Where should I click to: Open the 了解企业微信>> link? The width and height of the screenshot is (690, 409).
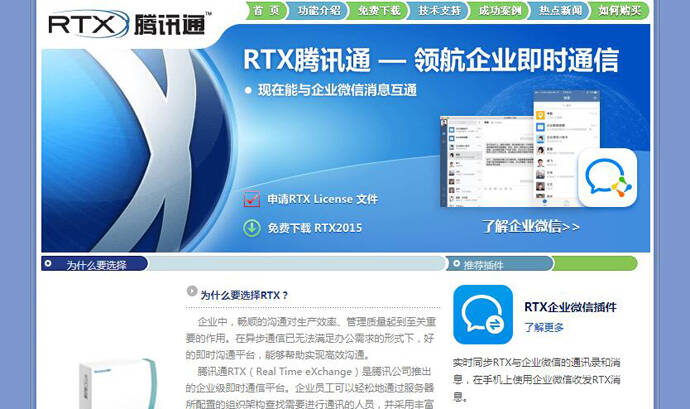(530, 227)
